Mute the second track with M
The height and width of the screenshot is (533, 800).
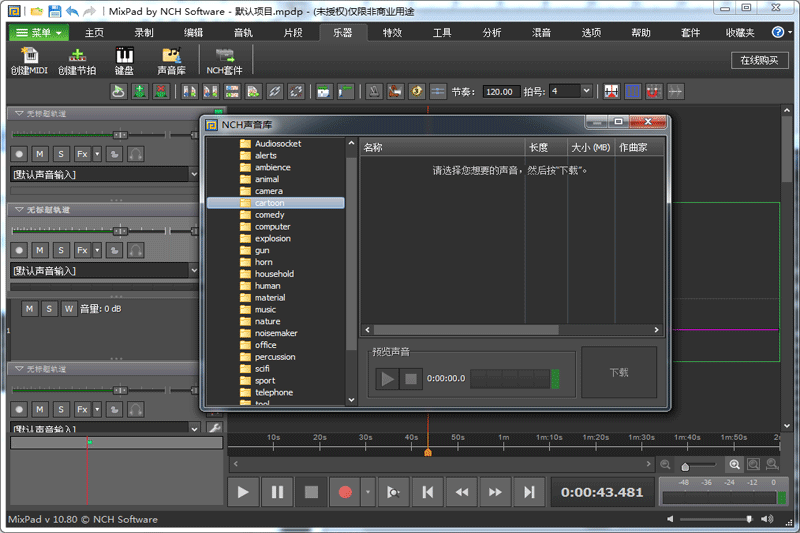40,250
